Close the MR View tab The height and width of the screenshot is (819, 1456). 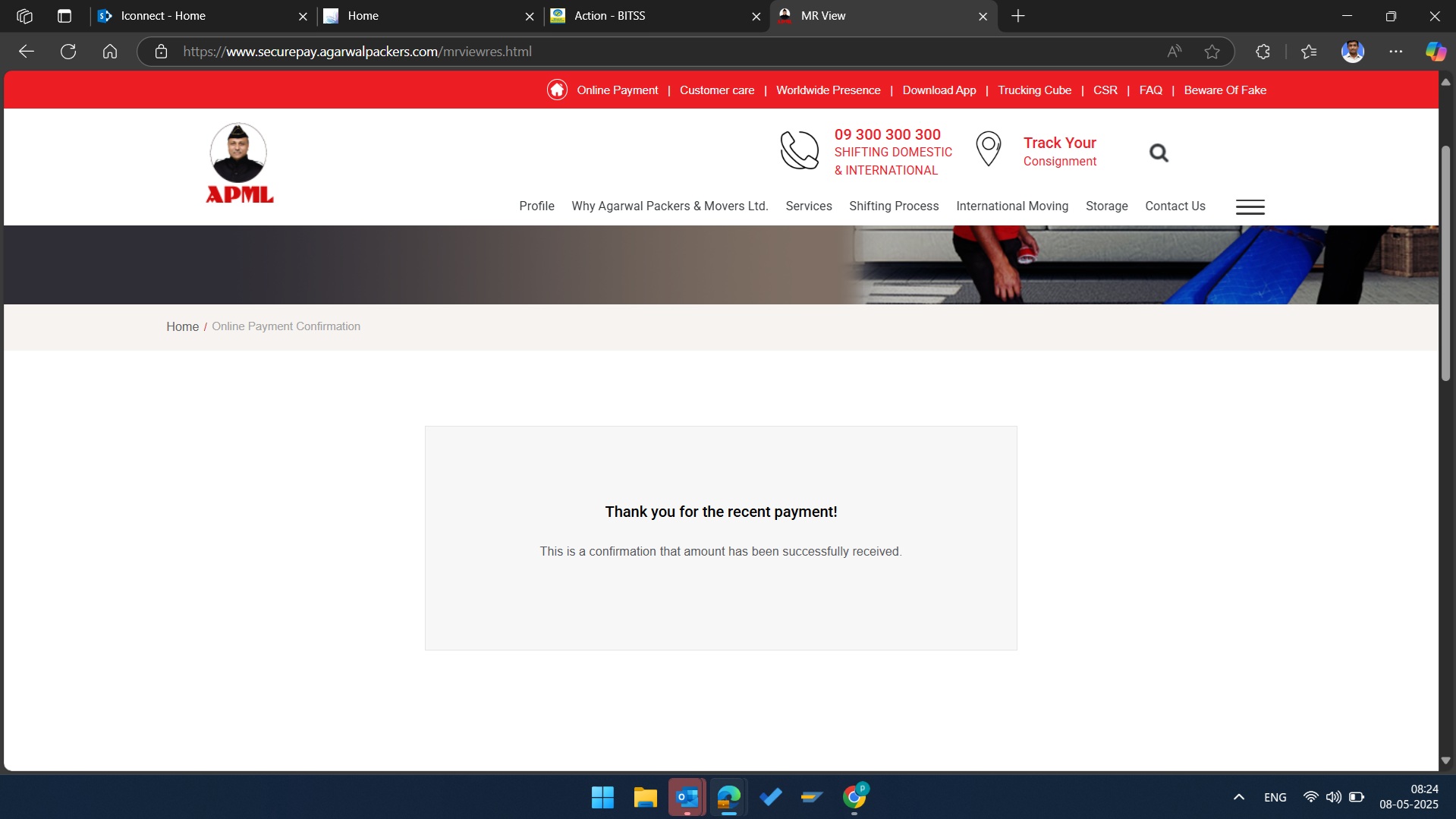pos(983,16)
